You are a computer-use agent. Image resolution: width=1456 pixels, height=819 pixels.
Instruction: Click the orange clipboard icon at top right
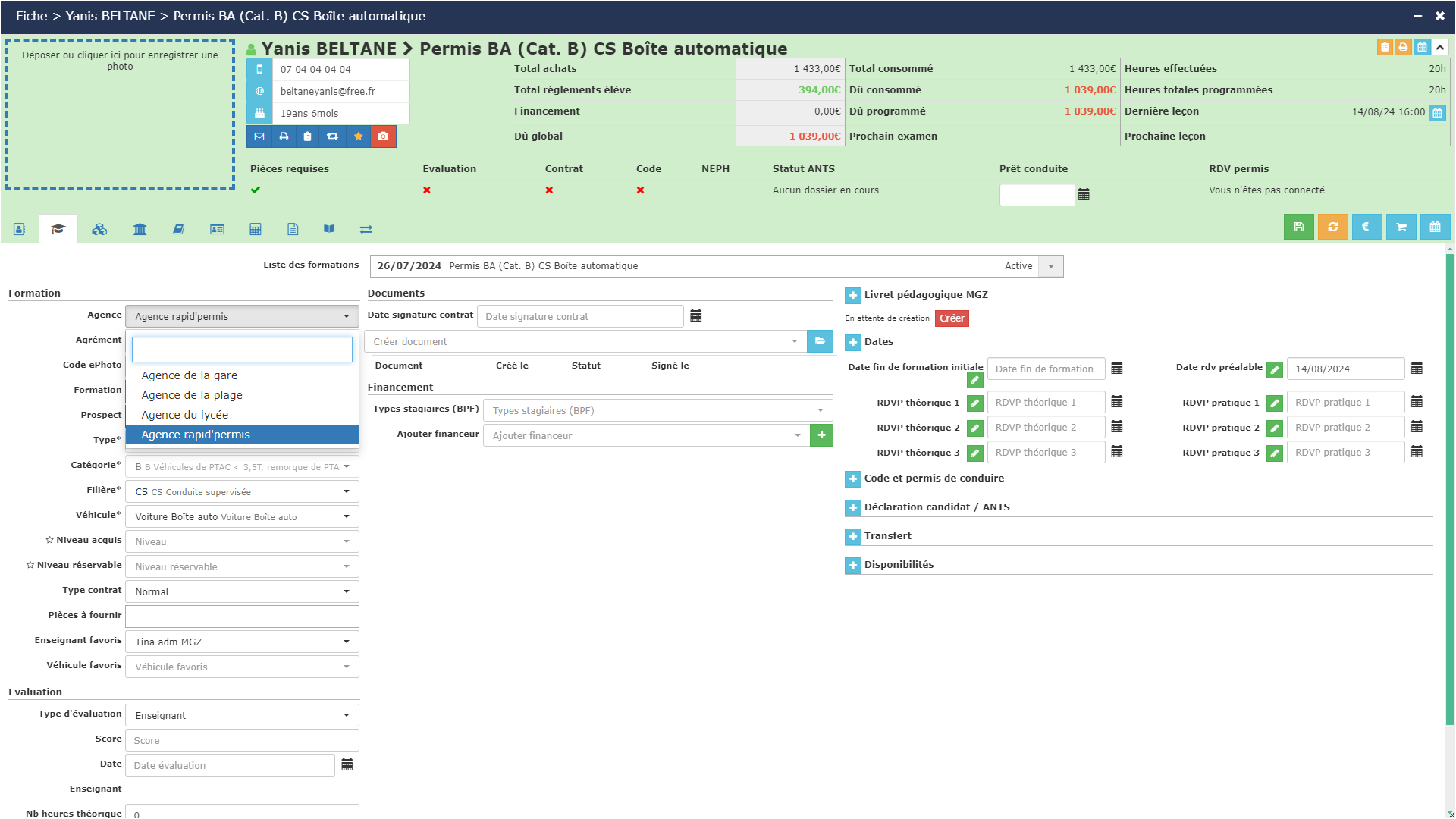pos(1385,47)
